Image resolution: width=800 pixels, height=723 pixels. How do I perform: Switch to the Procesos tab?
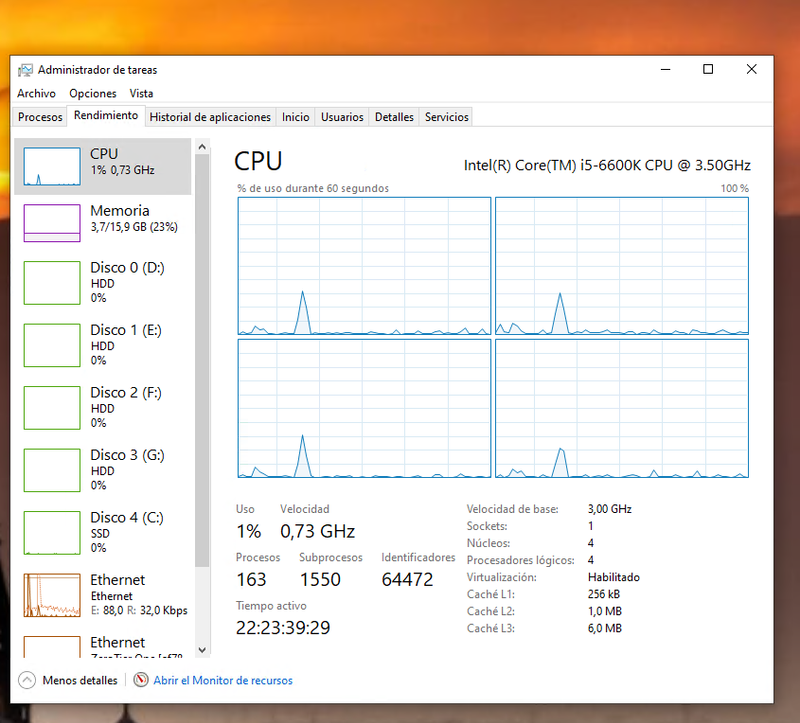[x=40, y=117]
